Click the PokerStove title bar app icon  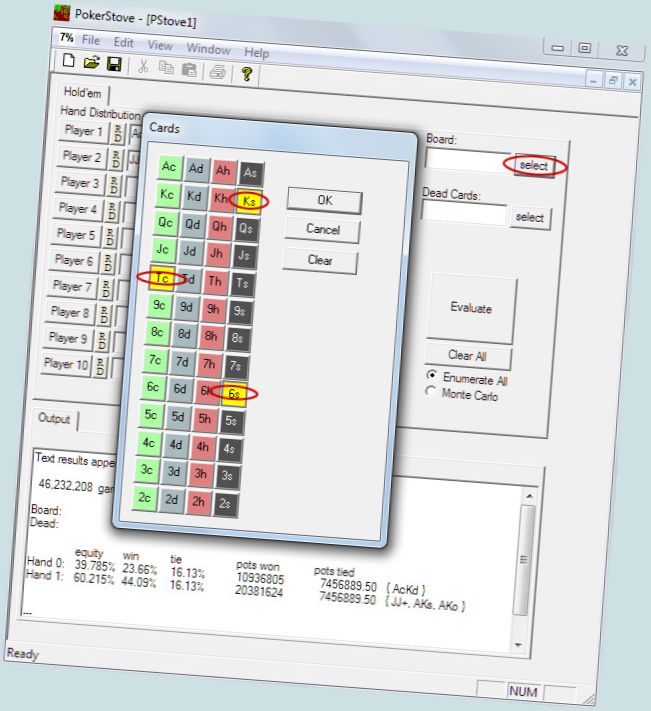62,13
